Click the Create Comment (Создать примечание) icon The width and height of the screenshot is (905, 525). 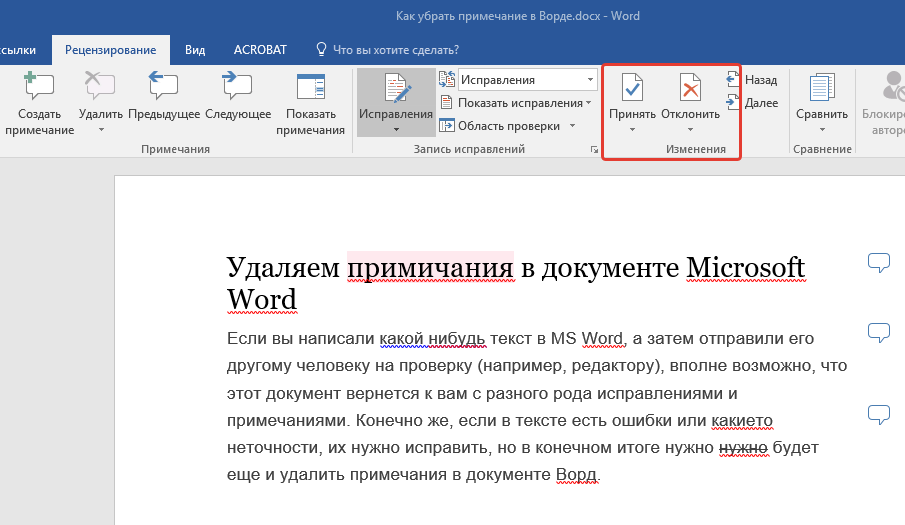[39, 88]
